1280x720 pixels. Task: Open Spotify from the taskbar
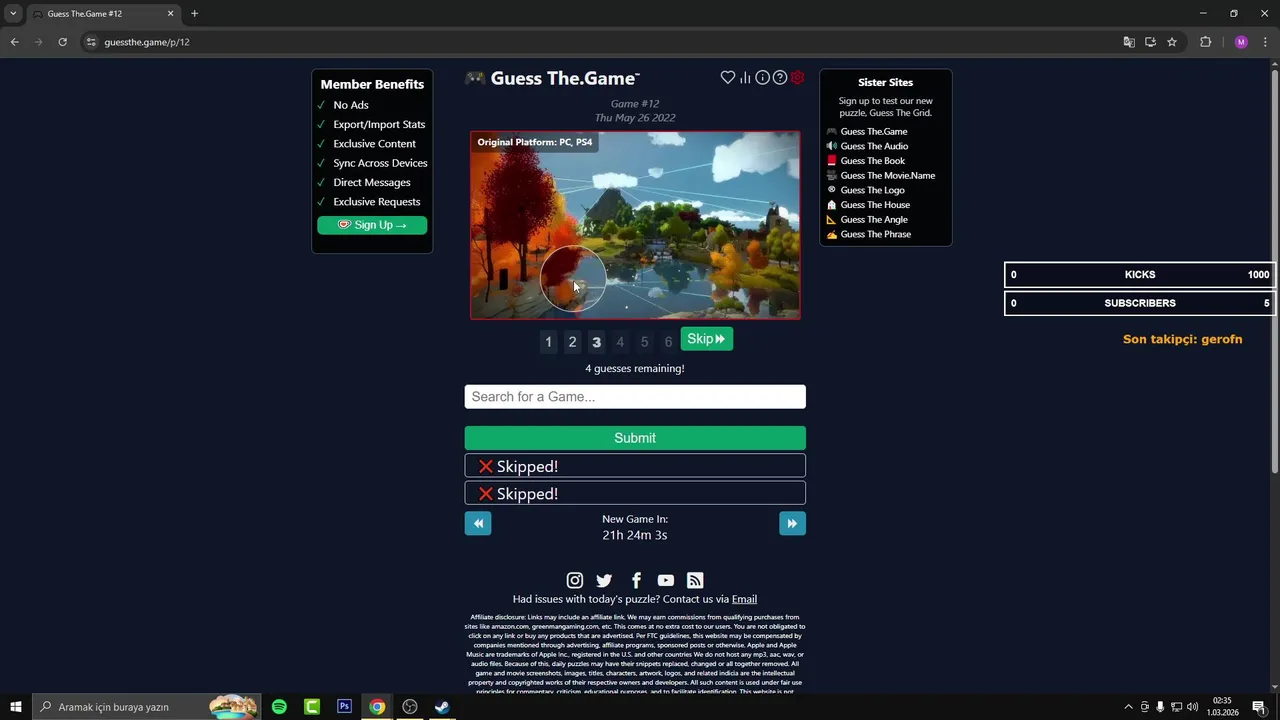(279, 707)
